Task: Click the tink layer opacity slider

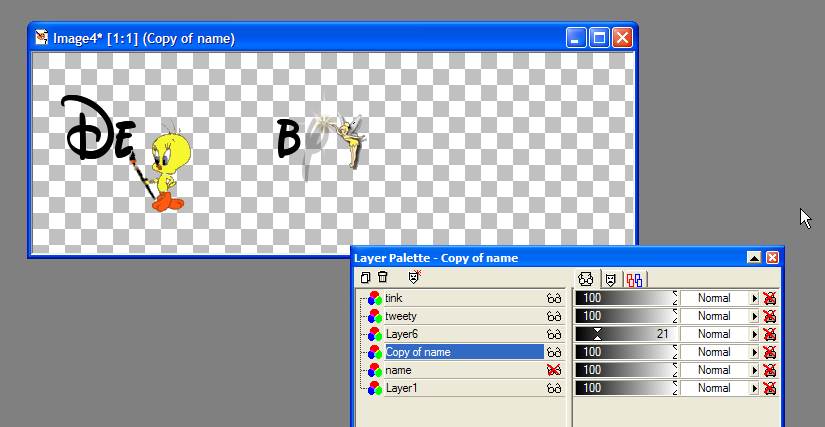Action: tap(627, 298)
